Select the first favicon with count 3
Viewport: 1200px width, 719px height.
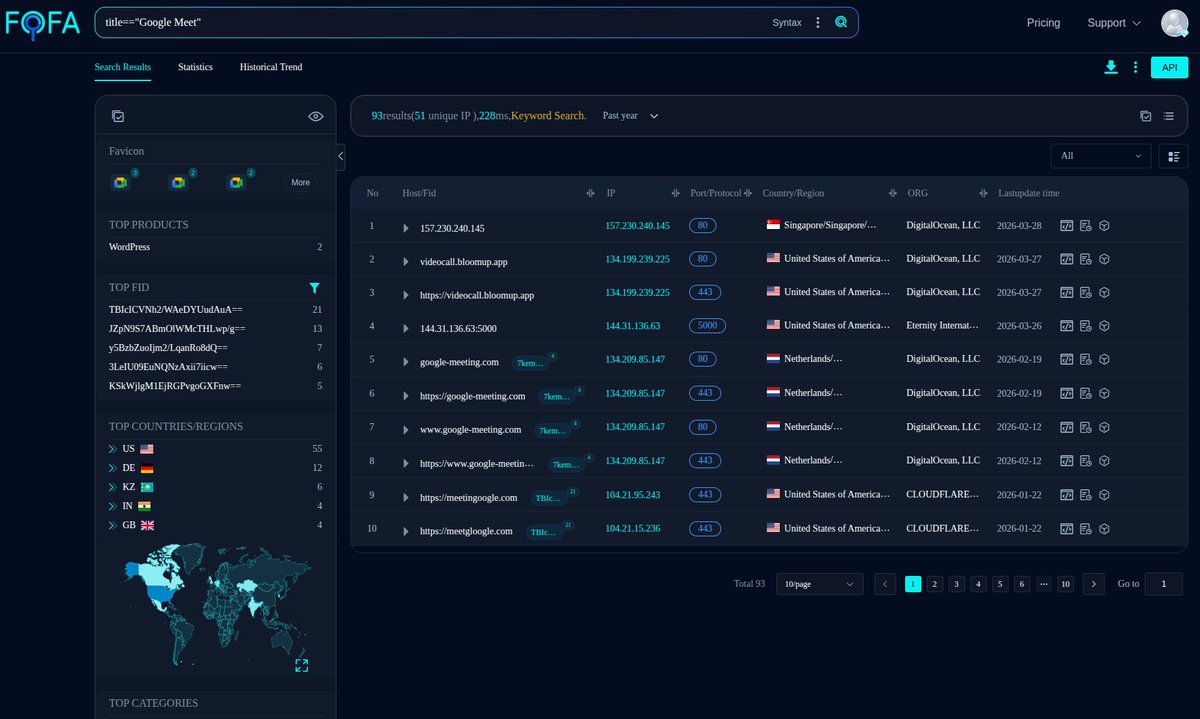click(120, 182)
